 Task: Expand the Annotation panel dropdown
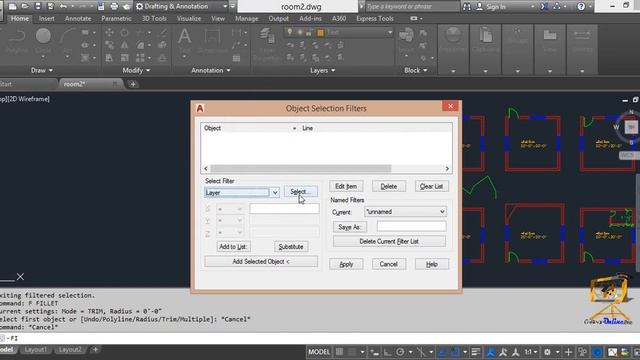coord(211,70)
